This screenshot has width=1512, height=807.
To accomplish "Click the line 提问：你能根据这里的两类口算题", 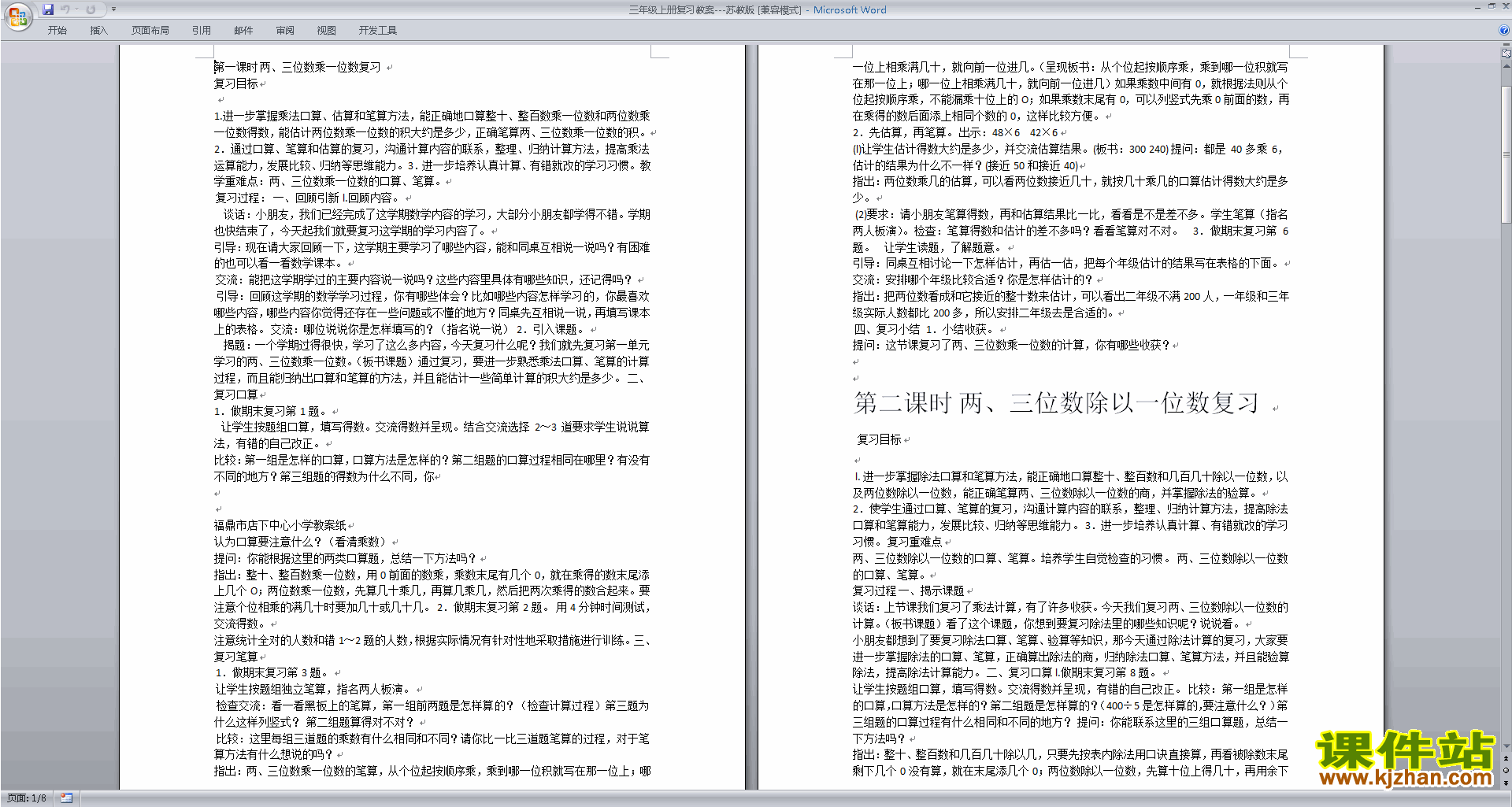I will pos(345,558).
